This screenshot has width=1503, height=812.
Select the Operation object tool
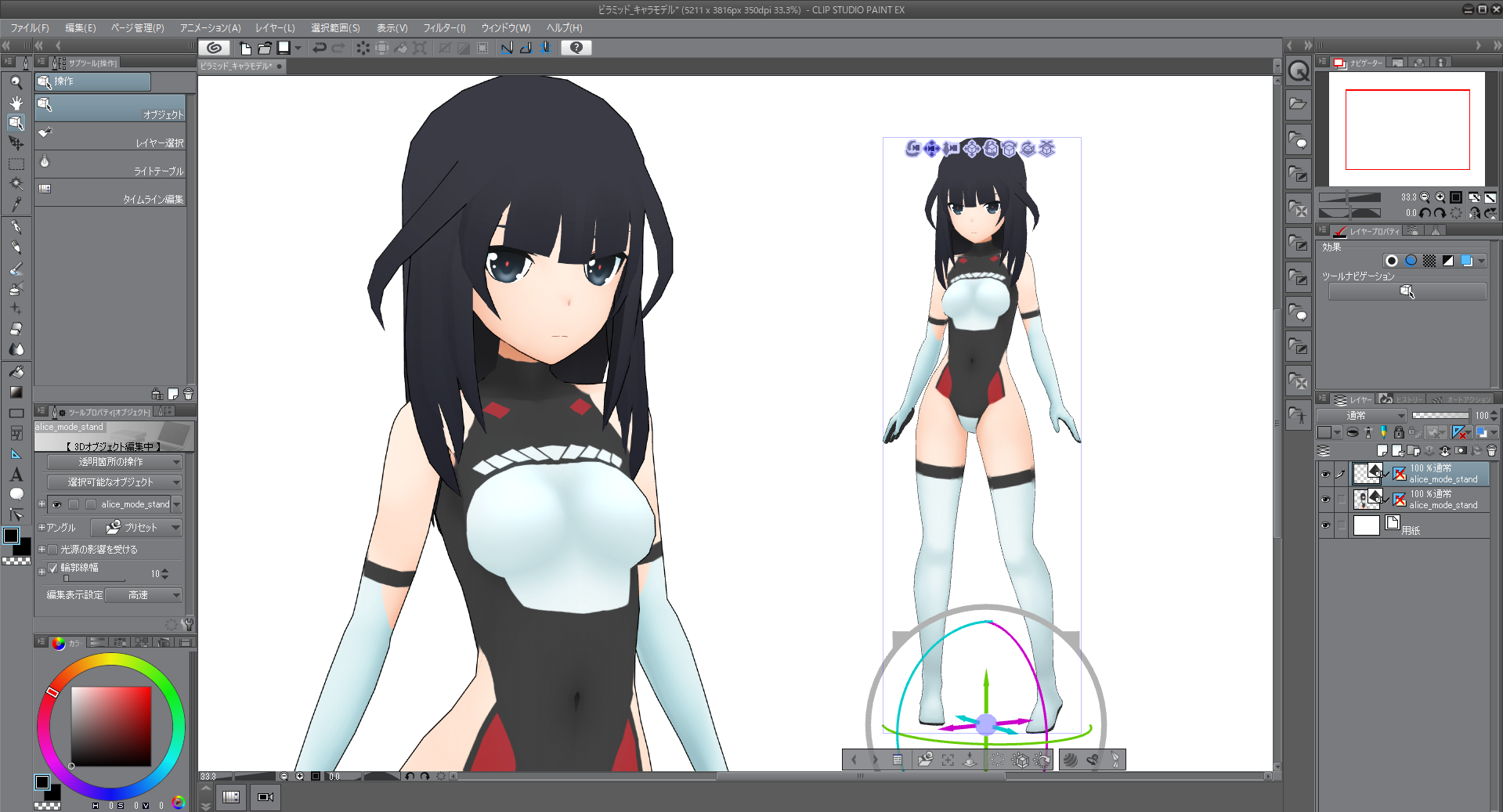(x=16, y=123)
